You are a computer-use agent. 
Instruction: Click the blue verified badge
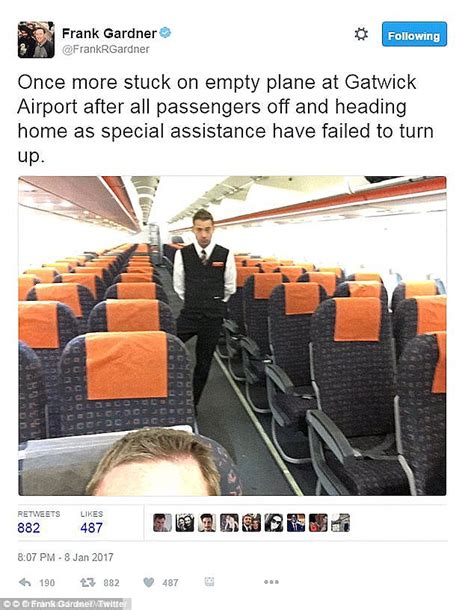tap(165, 33)
